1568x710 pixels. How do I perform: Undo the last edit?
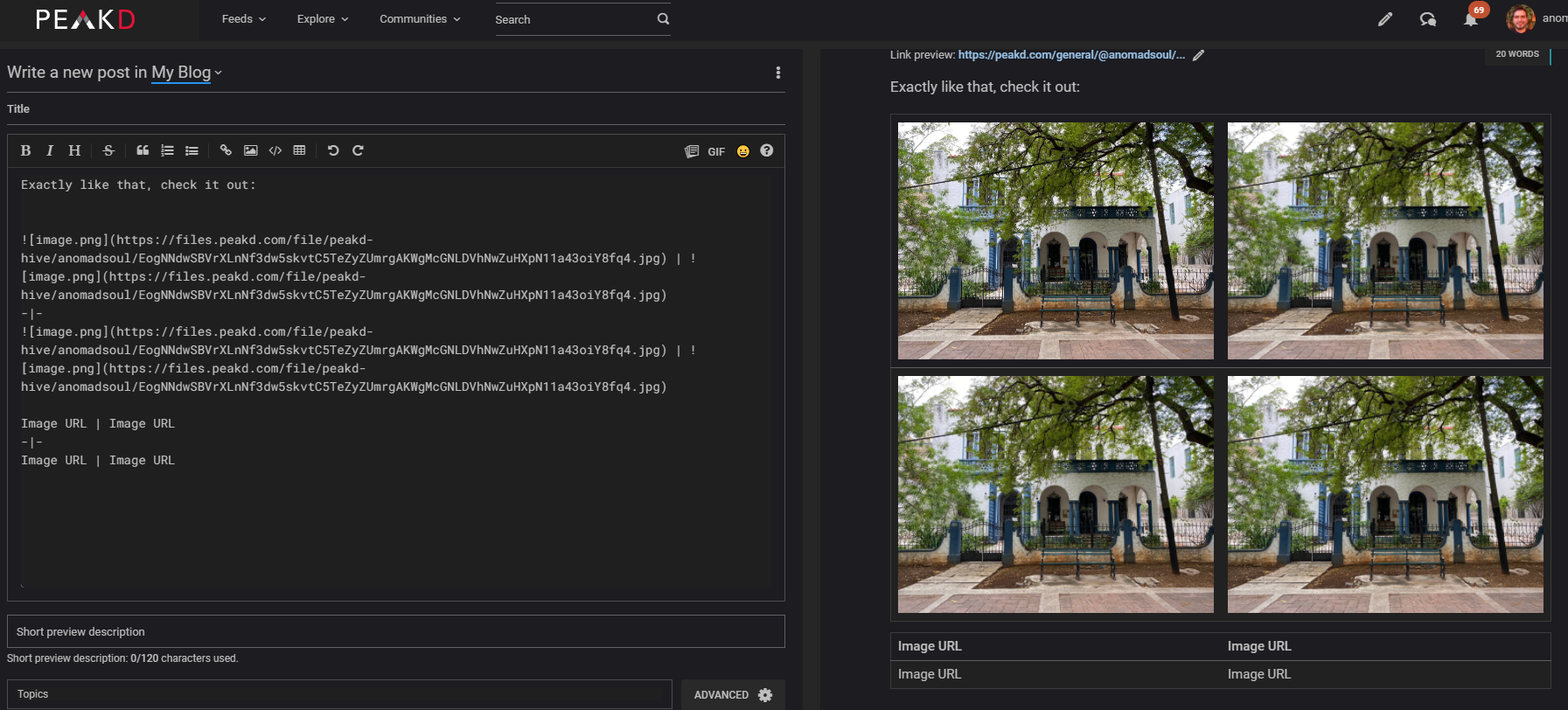coord(333,150)
